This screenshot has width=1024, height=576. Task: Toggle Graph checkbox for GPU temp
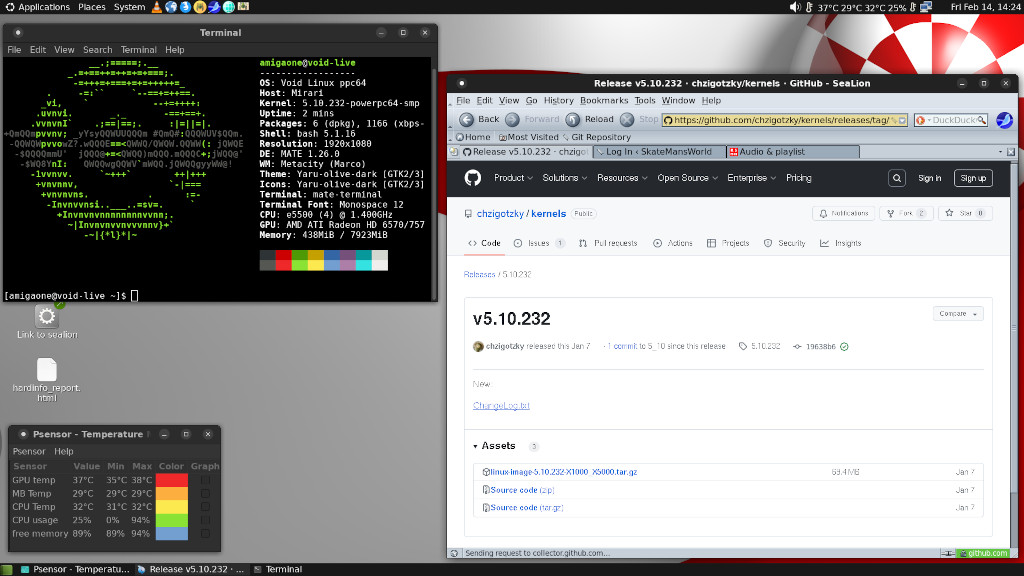205,480
